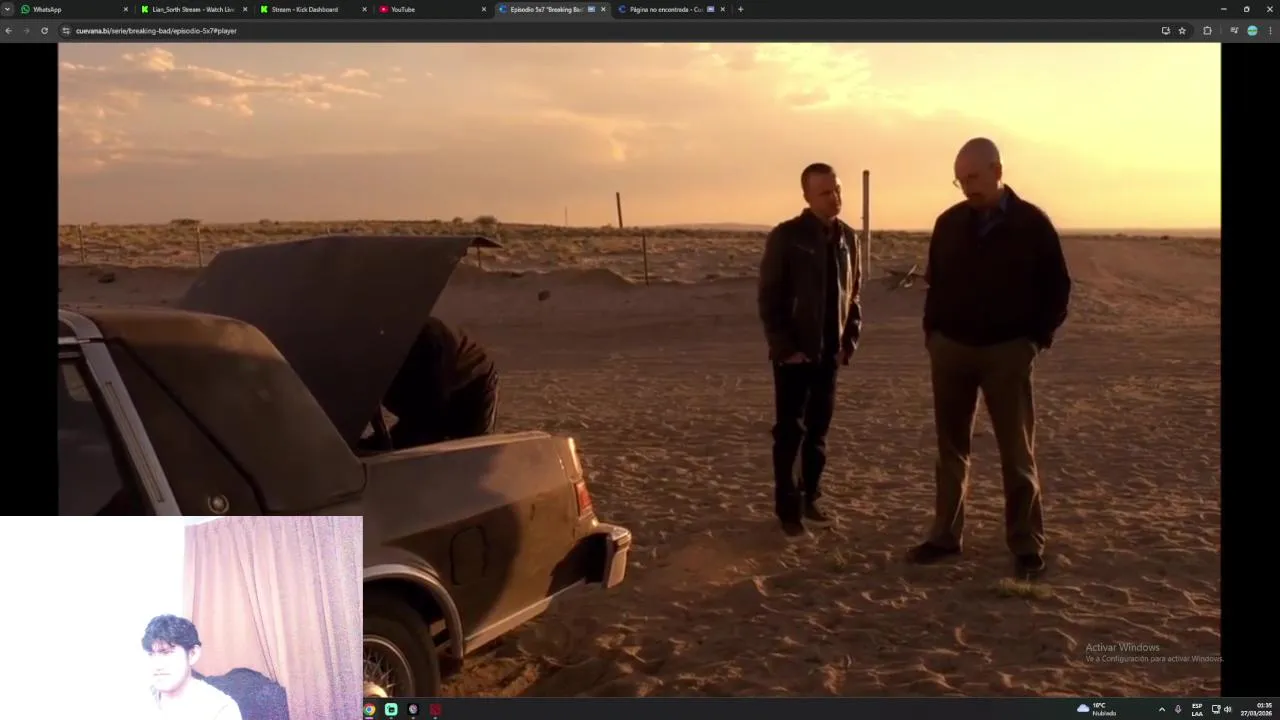Close the Kick Dashboard tab

pyautogui.click(x=364, y=9)
